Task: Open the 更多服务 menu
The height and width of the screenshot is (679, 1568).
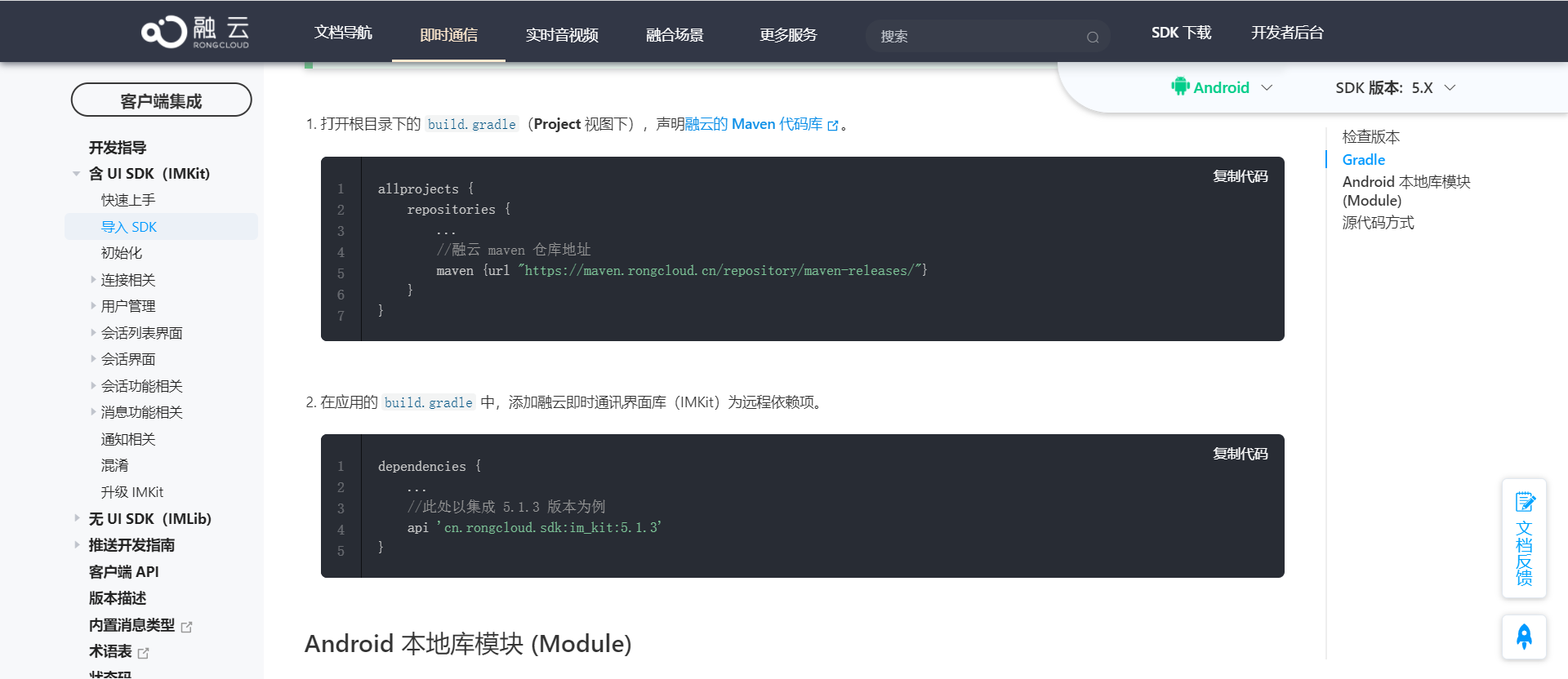Action: pyautogui.click(x=788, y=35)
